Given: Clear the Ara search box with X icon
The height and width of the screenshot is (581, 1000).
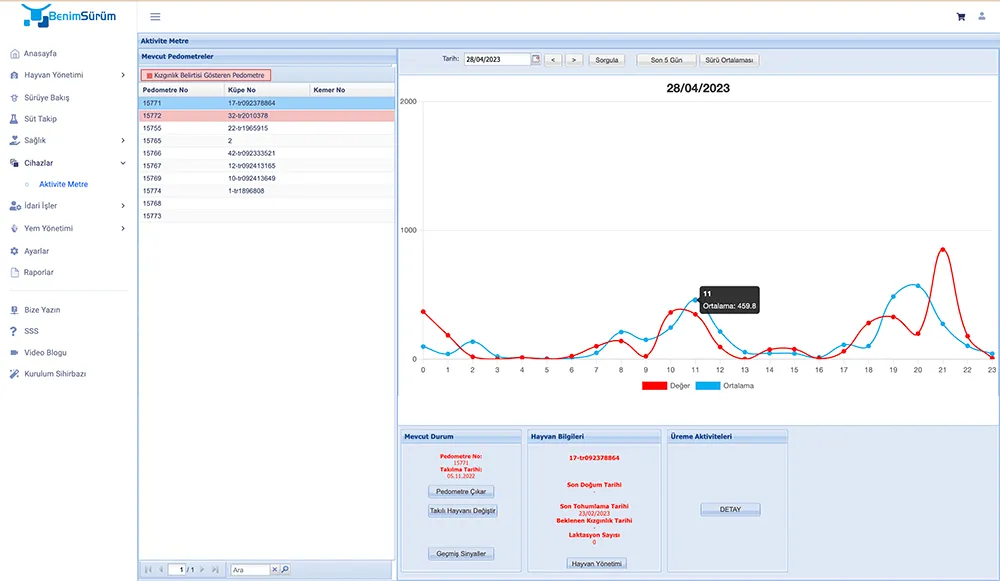Looking at the screenshot, I should tap(275, 570).
